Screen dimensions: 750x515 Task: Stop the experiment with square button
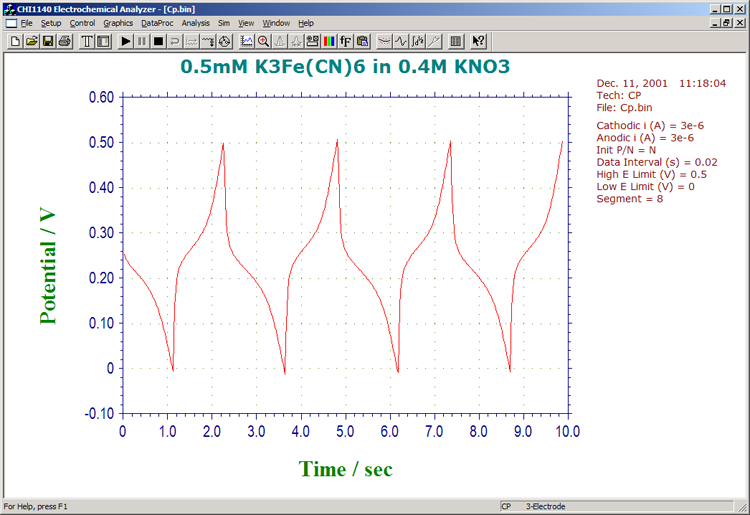pos(158,41)
